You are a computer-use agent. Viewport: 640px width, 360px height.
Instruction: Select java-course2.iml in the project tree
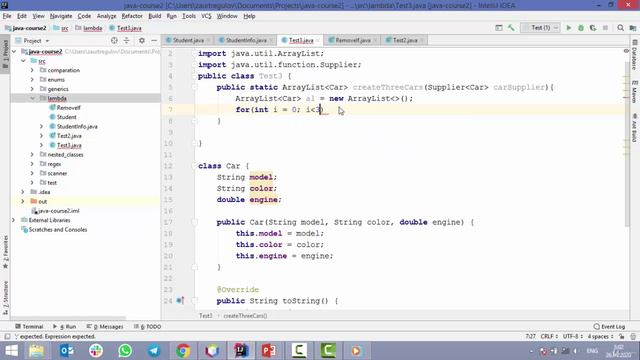tap(58, 211)
